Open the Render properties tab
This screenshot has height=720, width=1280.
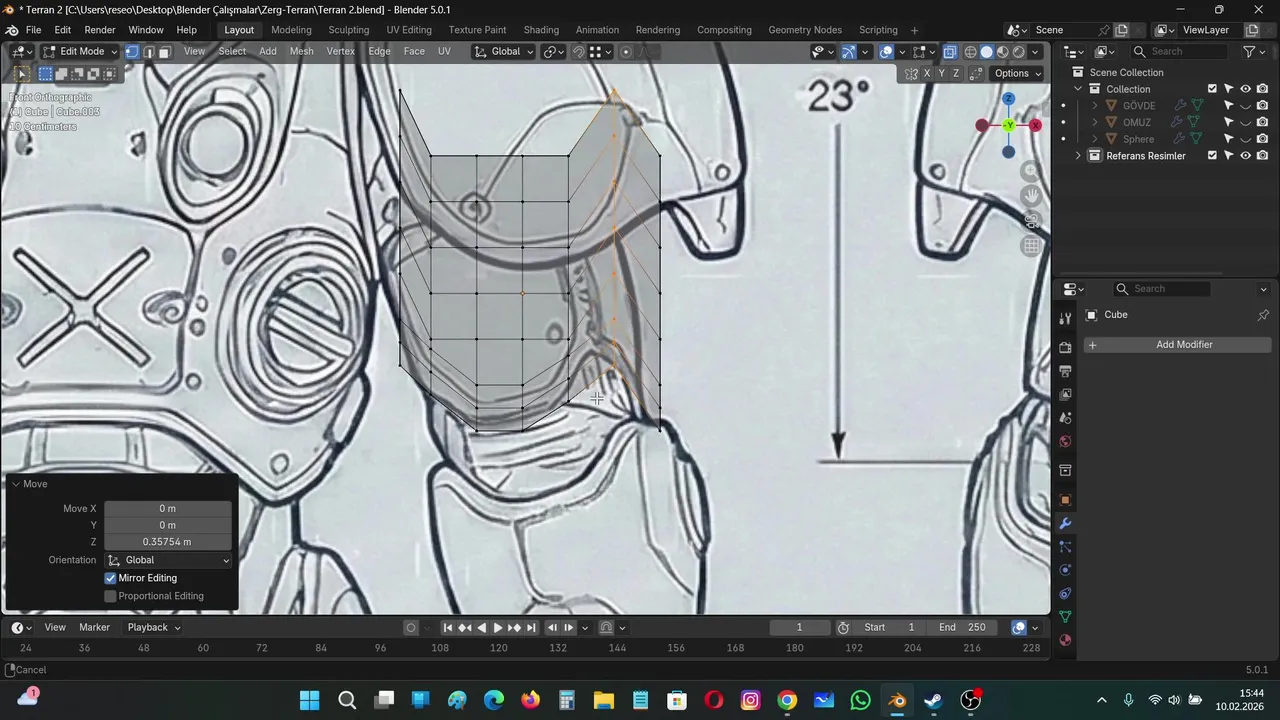point(1065,347)
